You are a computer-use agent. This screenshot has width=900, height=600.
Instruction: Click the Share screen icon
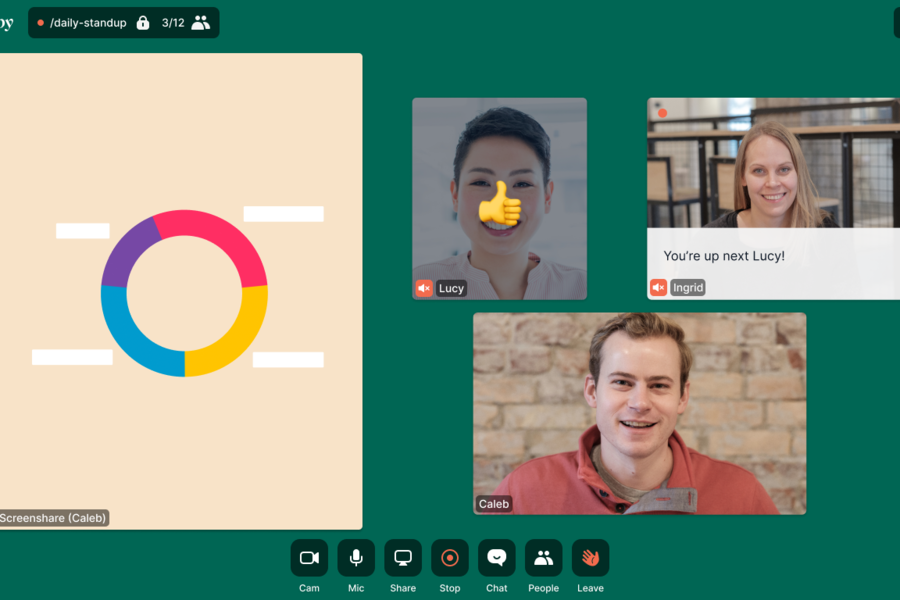403,558
